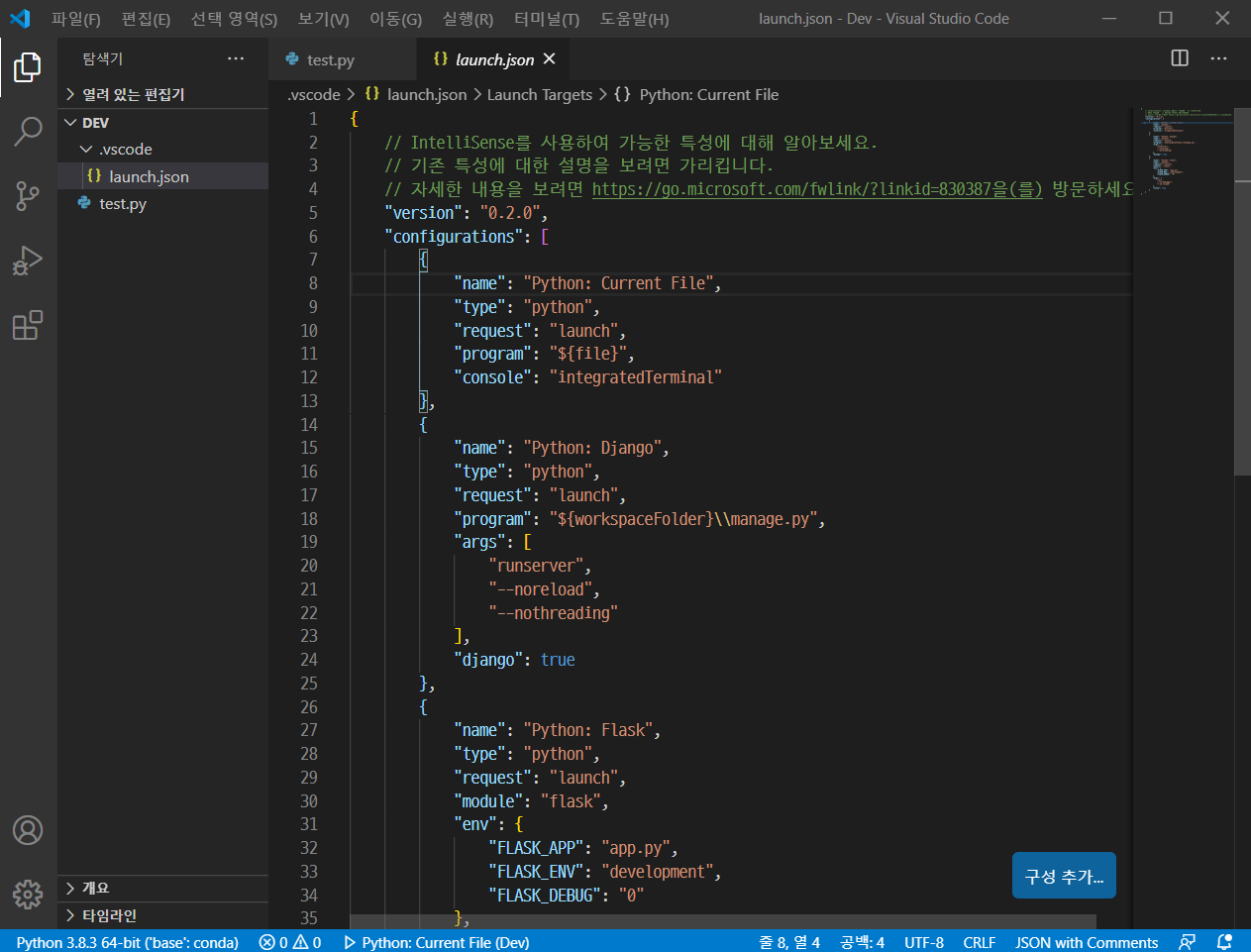Select the Explorer icon in activity bar
The width and height of the screenshot is (1251, 952).
tap(27, 67)
